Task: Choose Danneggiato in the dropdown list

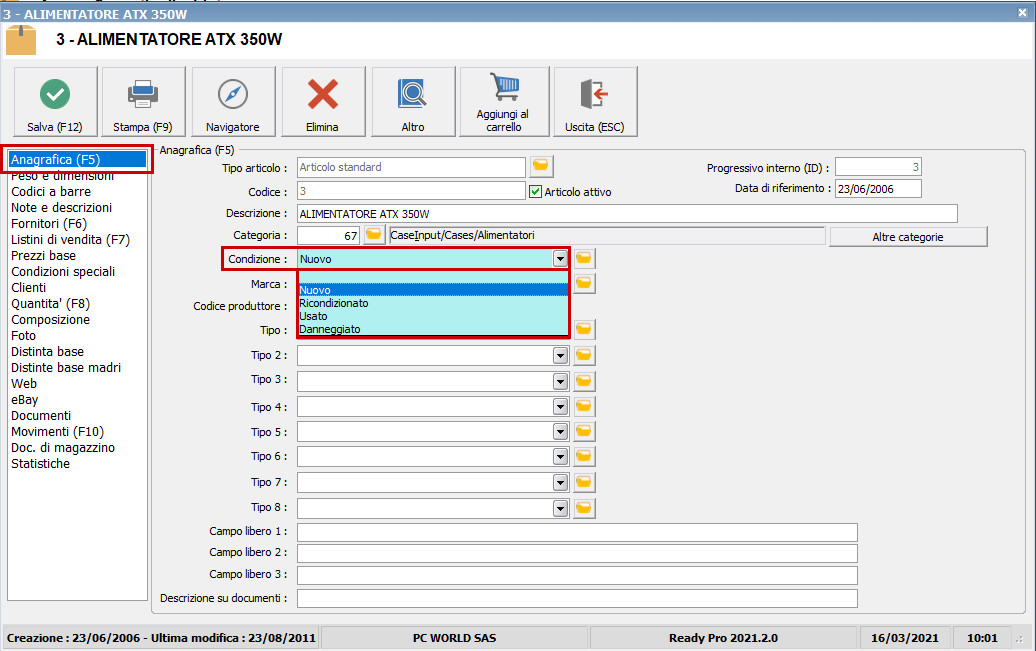Action: click(330, 329)
